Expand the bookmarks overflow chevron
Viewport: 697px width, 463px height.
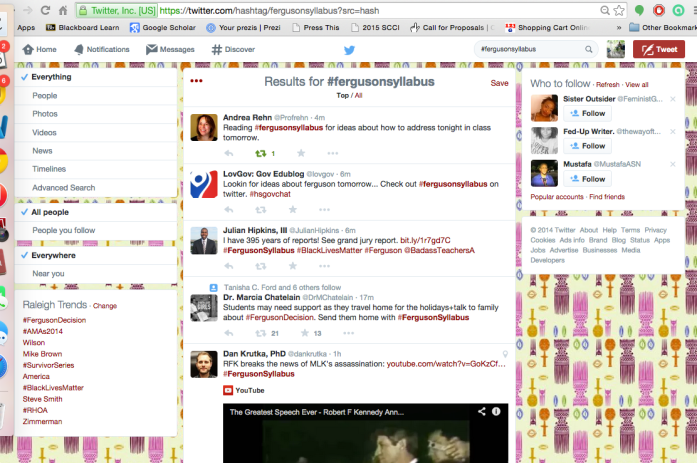point(619,28)
